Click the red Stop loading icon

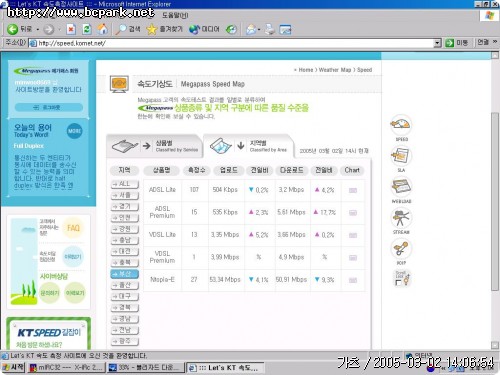point(71,29)
